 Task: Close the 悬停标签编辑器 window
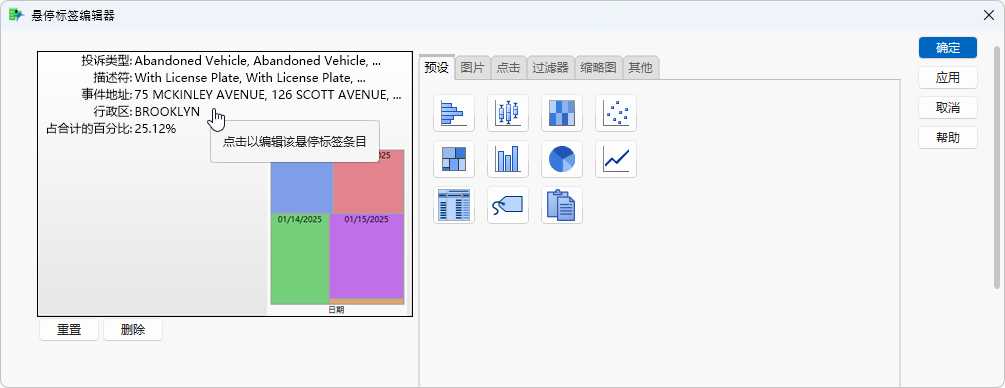click(988, 15)
